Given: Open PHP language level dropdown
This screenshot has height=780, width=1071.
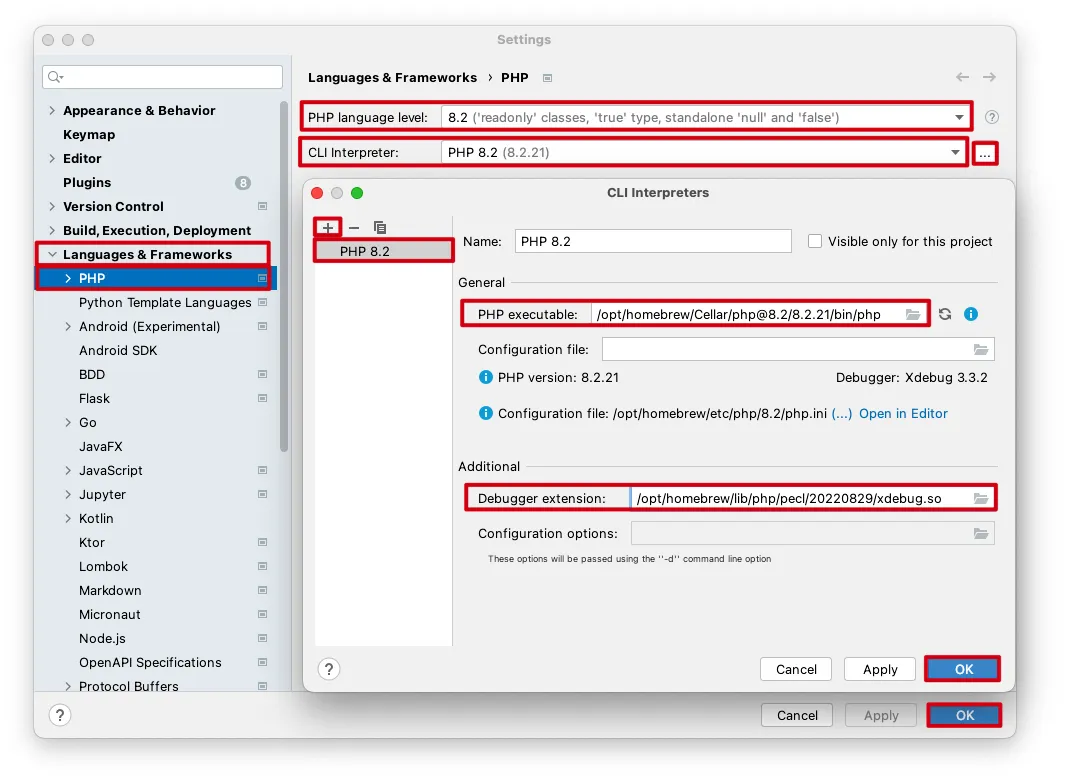Looking at the screenshot, I should pos(959,117).
